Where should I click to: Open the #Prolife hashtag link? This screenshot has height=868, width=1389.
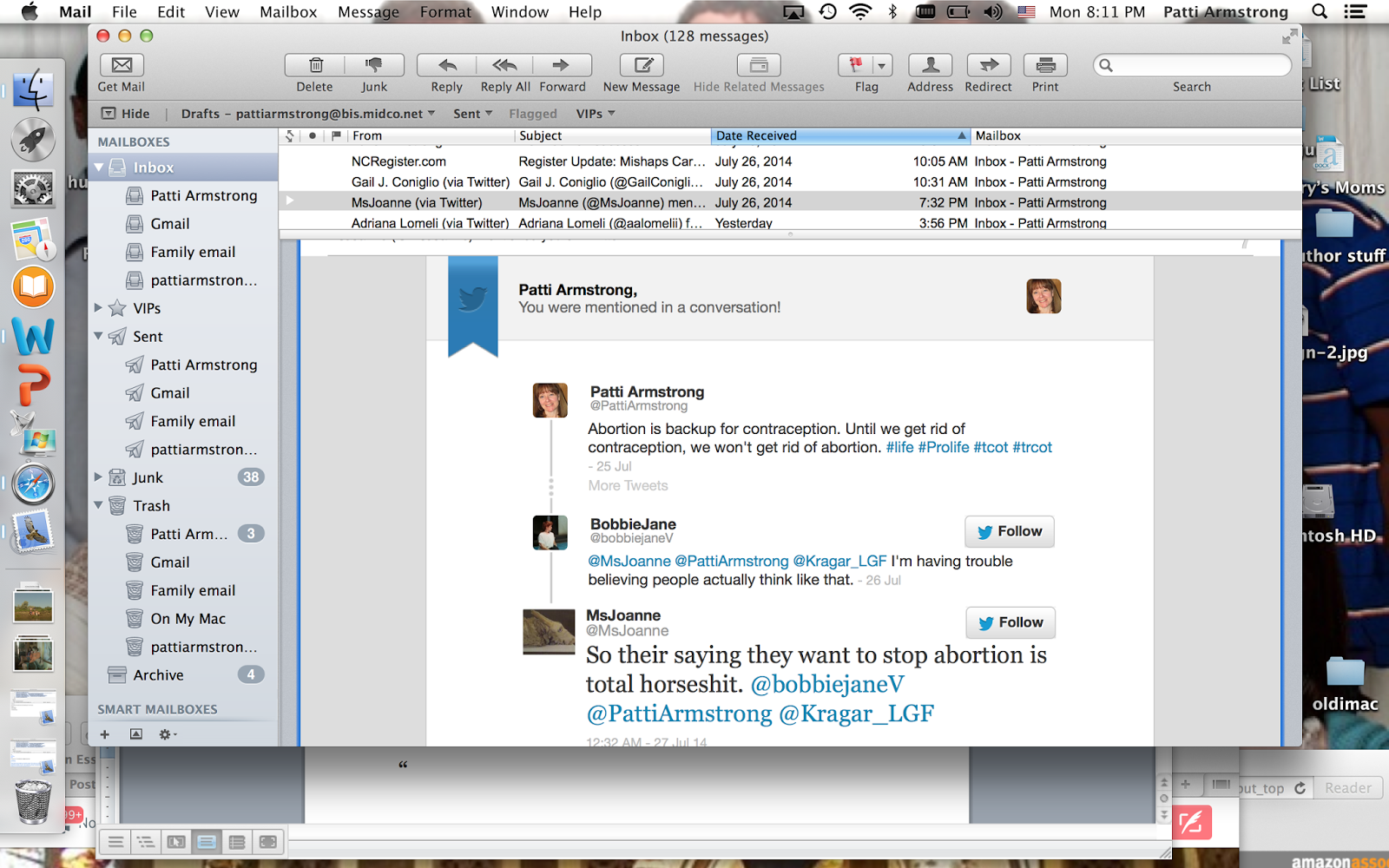click(x=944, y=448)
